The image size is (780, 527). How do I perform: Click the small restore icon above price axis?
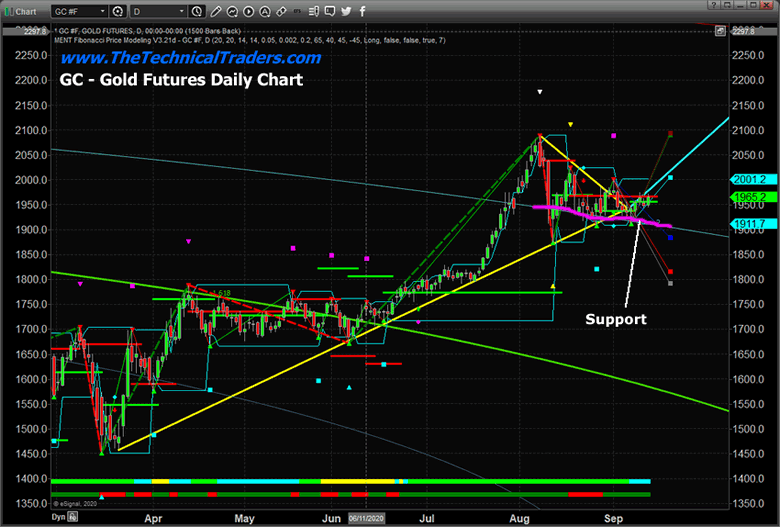coord(720,31)
